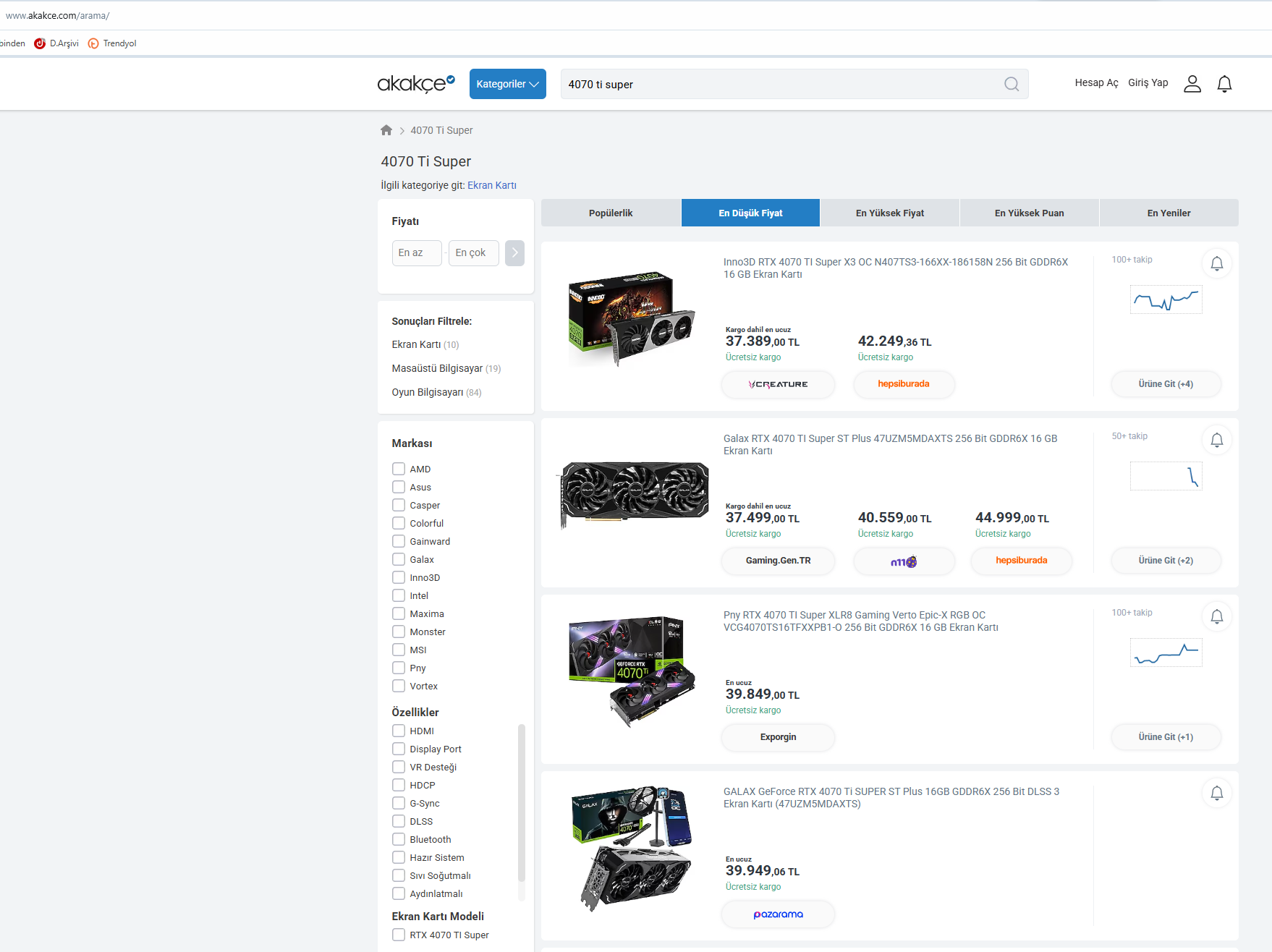Image resolution: width=1272 pixels, height=952 pixels.
Task: Tick the Display Port checkbox
Action: pyautogui.click(x=399, y=749)
